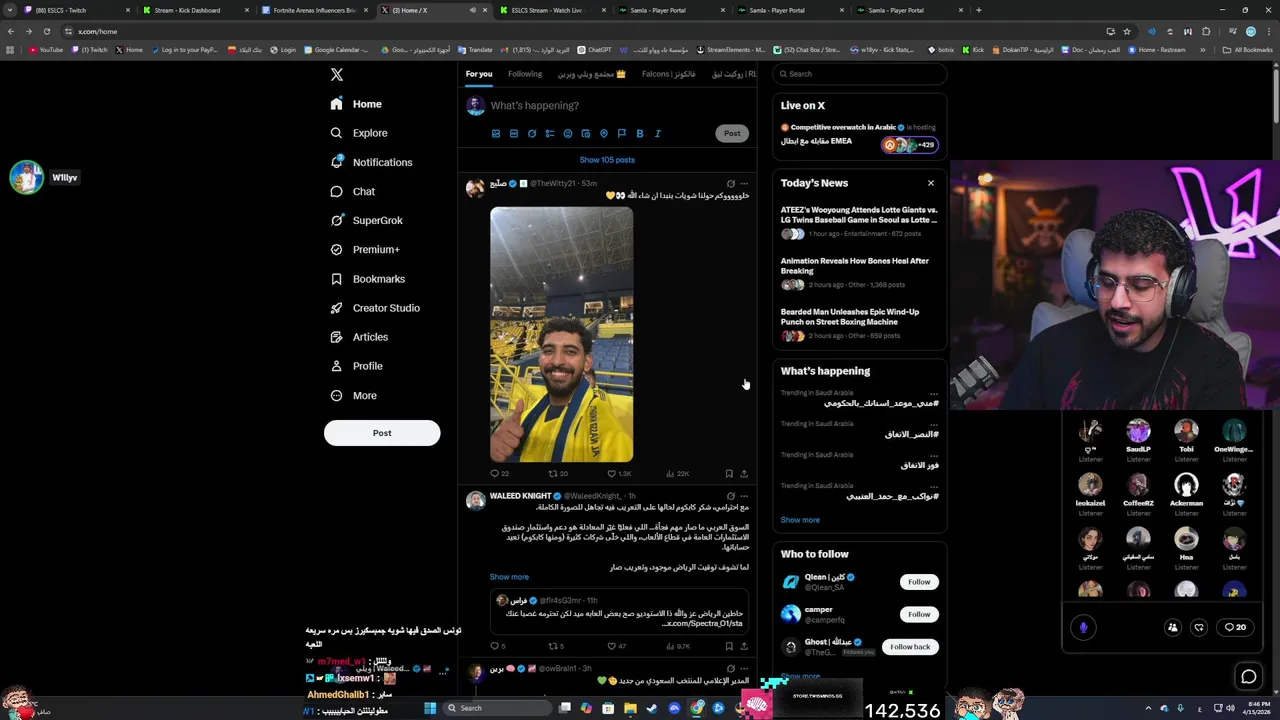Open Explore in the left sidebar
Viewport: 1280px width, 720px height.
(x=359, y=133)
